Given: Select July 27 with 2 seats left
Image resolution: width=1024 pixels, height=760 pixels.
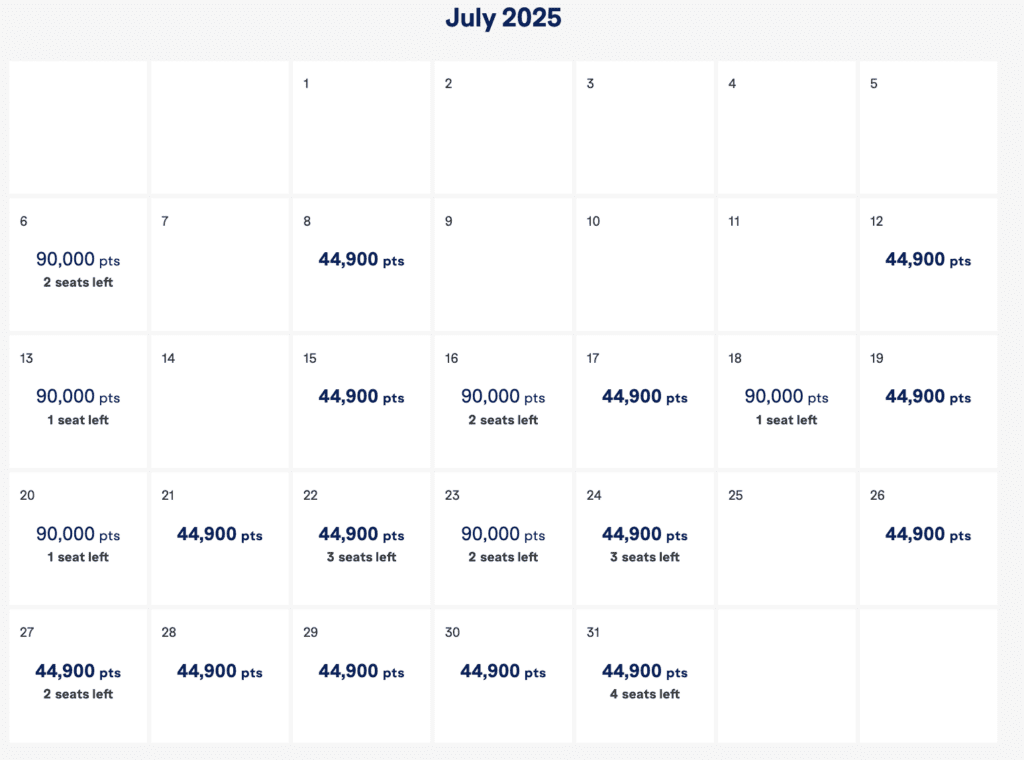Looking at the screenshot, I should tap(77, 675).
